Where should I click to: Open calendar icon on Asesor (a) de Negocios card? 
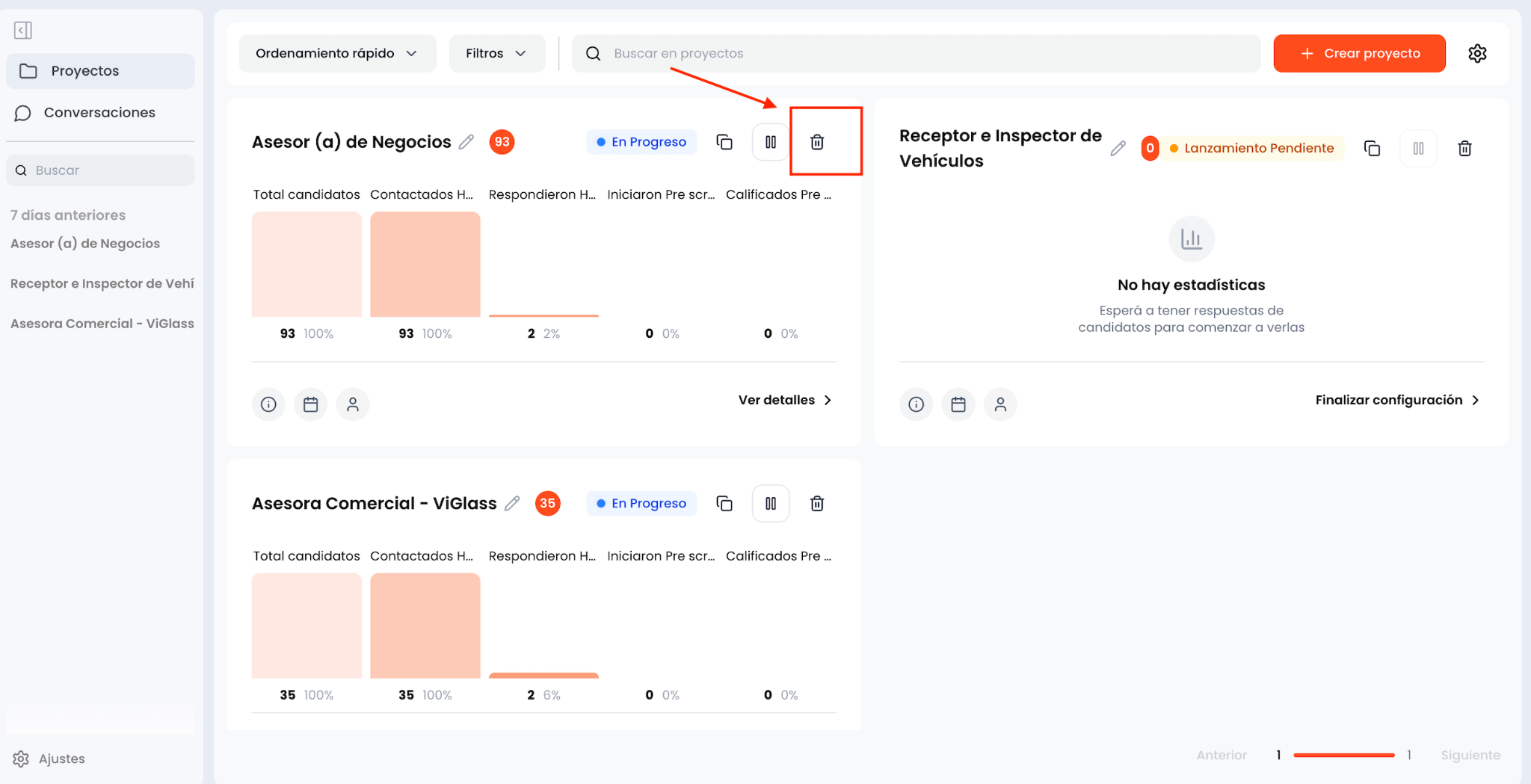point(310,404)
